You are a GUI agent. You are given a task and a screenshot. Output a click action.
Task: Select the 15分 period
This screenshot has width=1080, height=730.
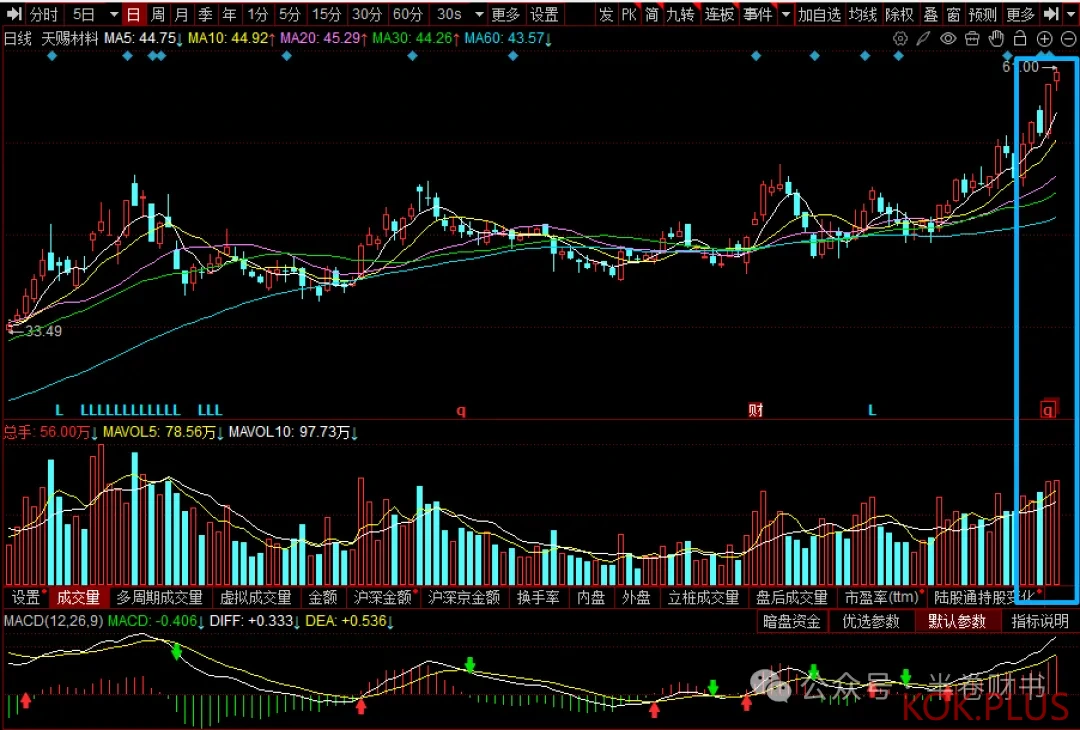326,14
